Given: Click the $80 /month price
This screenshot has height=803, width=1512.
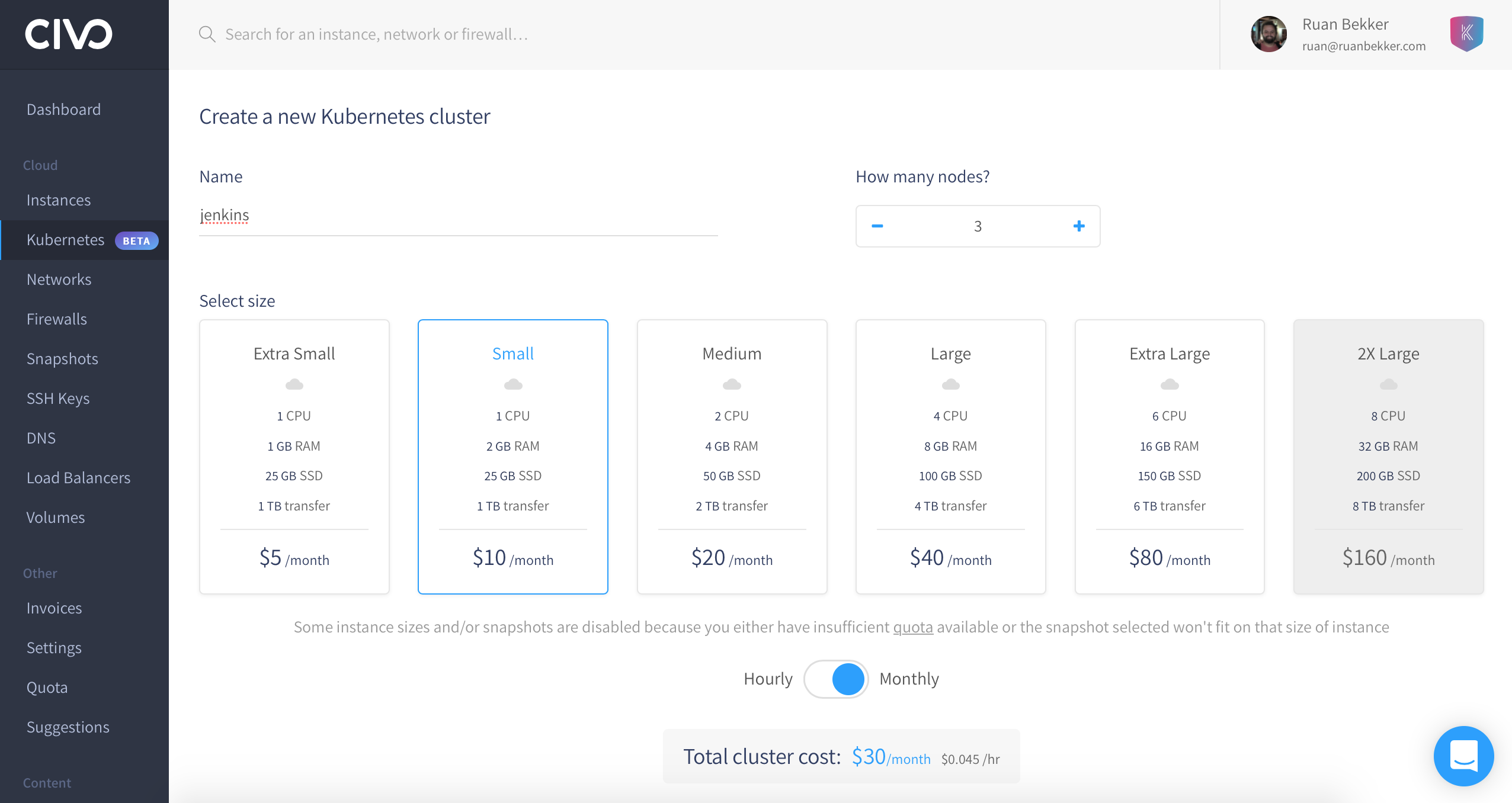Looking at the screenshot, I should pos(1170,558).
